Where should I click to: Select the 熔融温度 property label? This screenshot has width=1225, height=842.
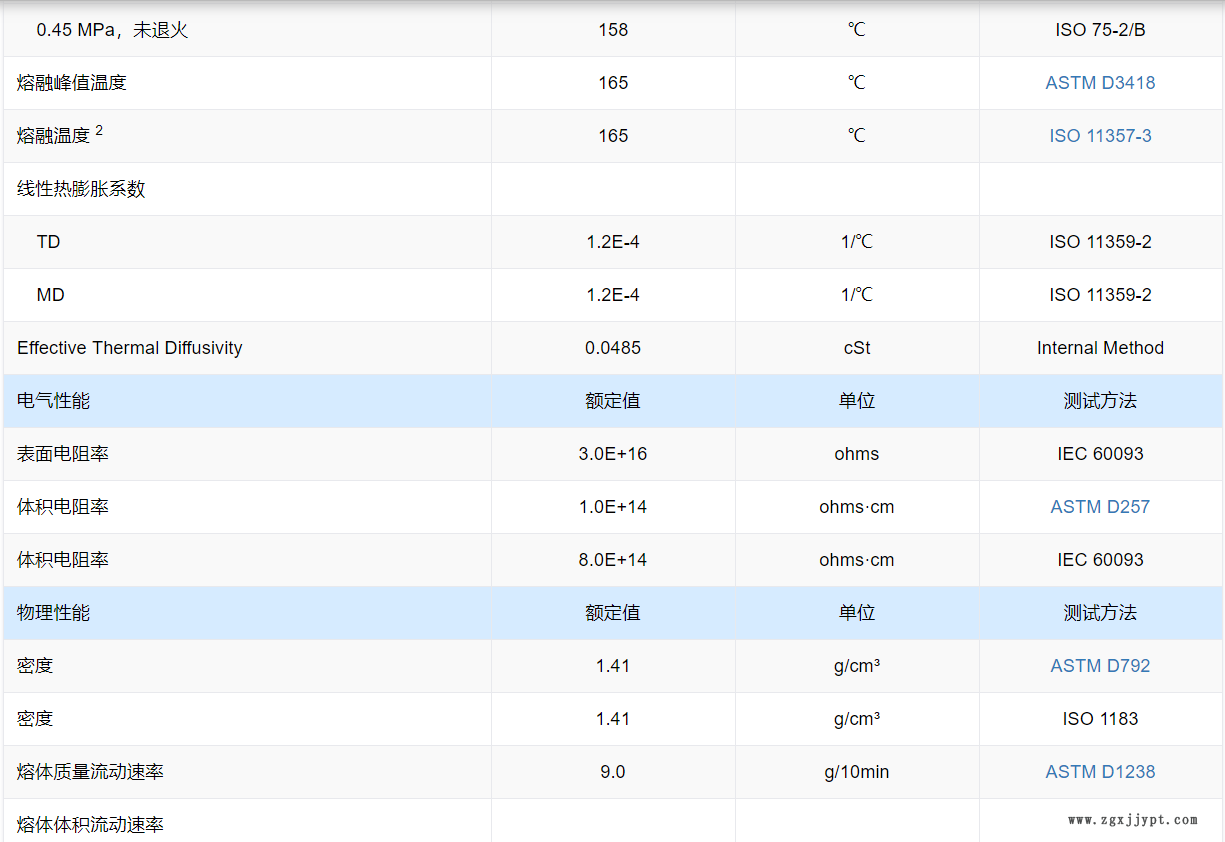tap(53, 136)
